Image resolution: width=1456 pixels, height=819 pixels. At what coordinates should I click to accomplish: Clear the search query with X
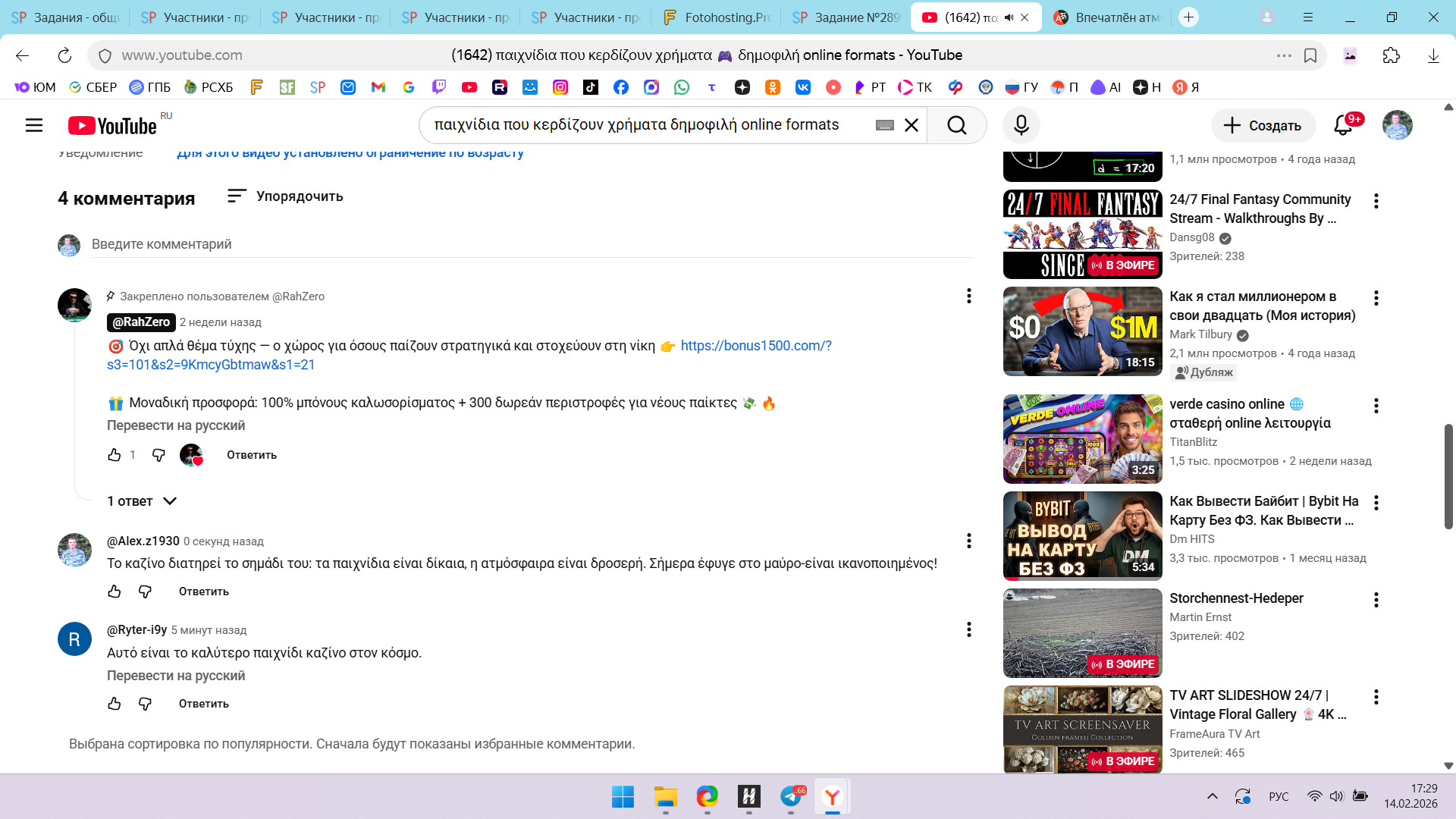(x=912, y=125)
